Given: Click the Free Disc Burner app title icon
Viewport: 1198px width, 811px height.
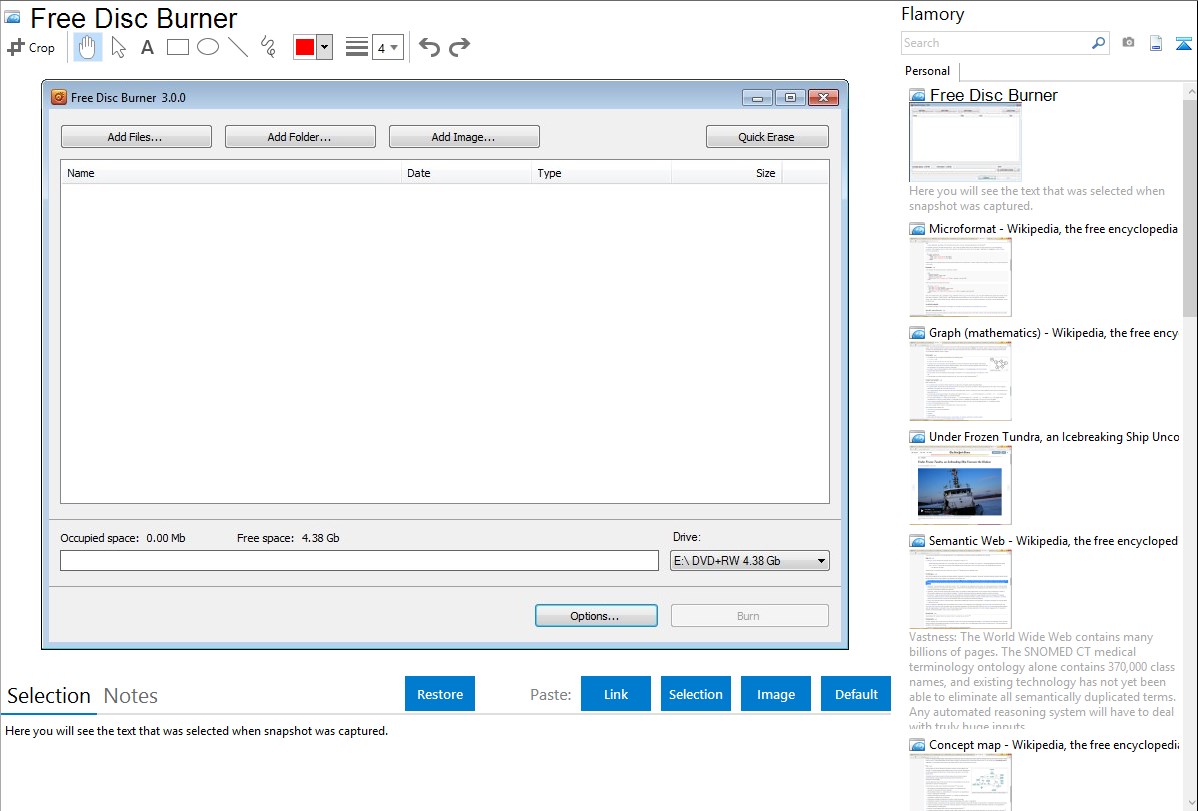Looking at the screenshot, I should (x=59, y=97).
